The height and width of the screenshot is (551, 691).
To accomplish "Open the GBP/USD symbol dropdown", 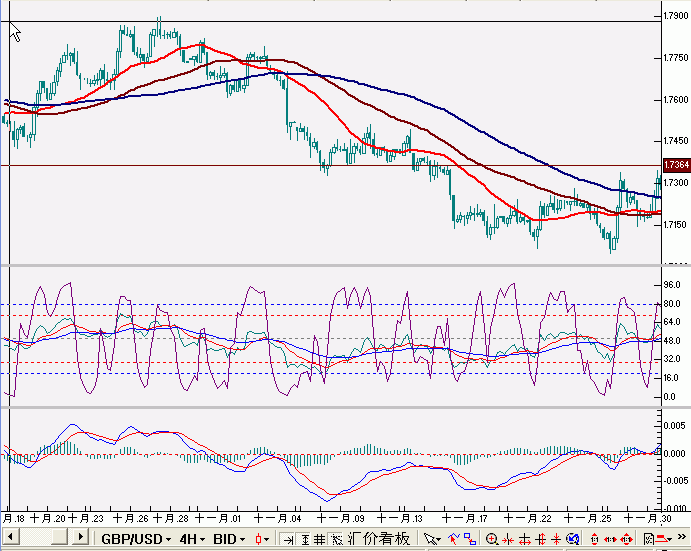I will [136, 539].
